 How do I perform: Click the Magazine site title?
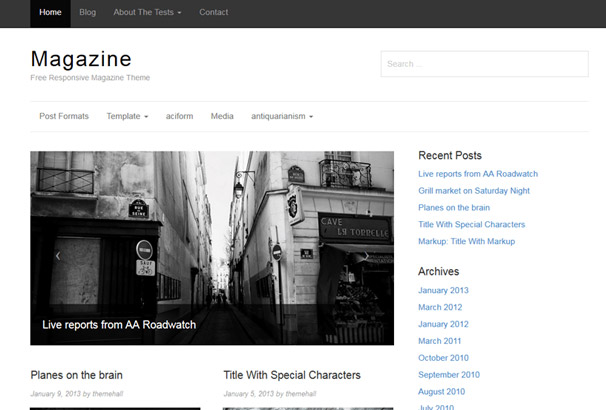point(81,59)
